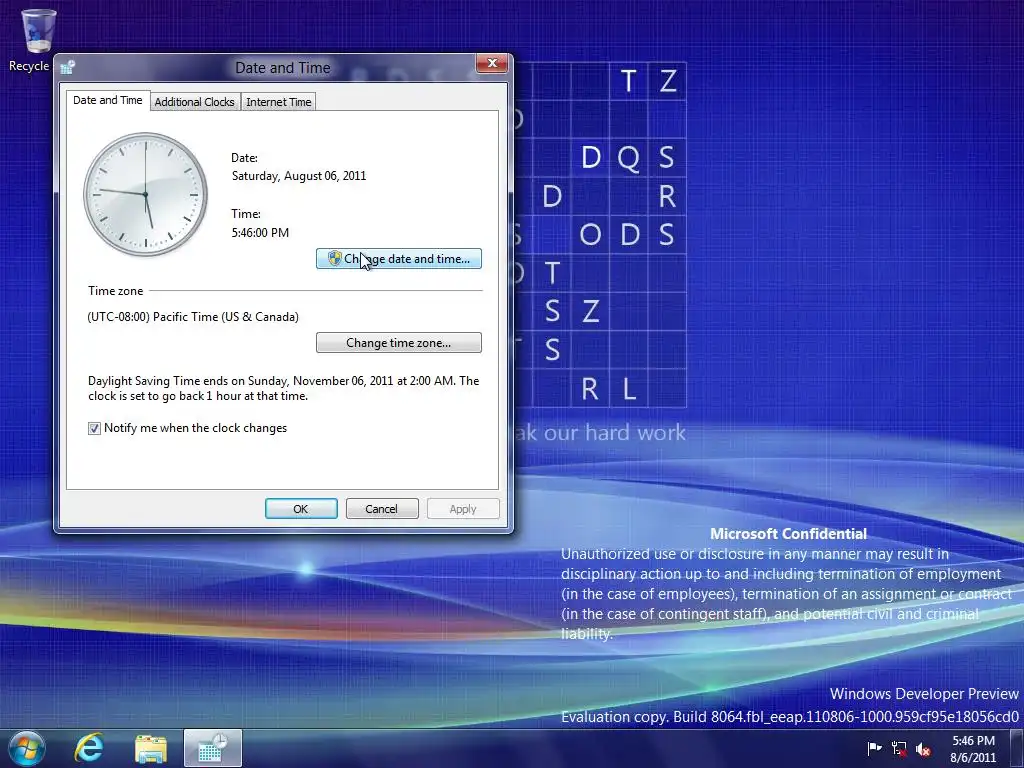Click the network status tray icon
Viewport: 1024px width, 768px height.
[x=899, y=748]
